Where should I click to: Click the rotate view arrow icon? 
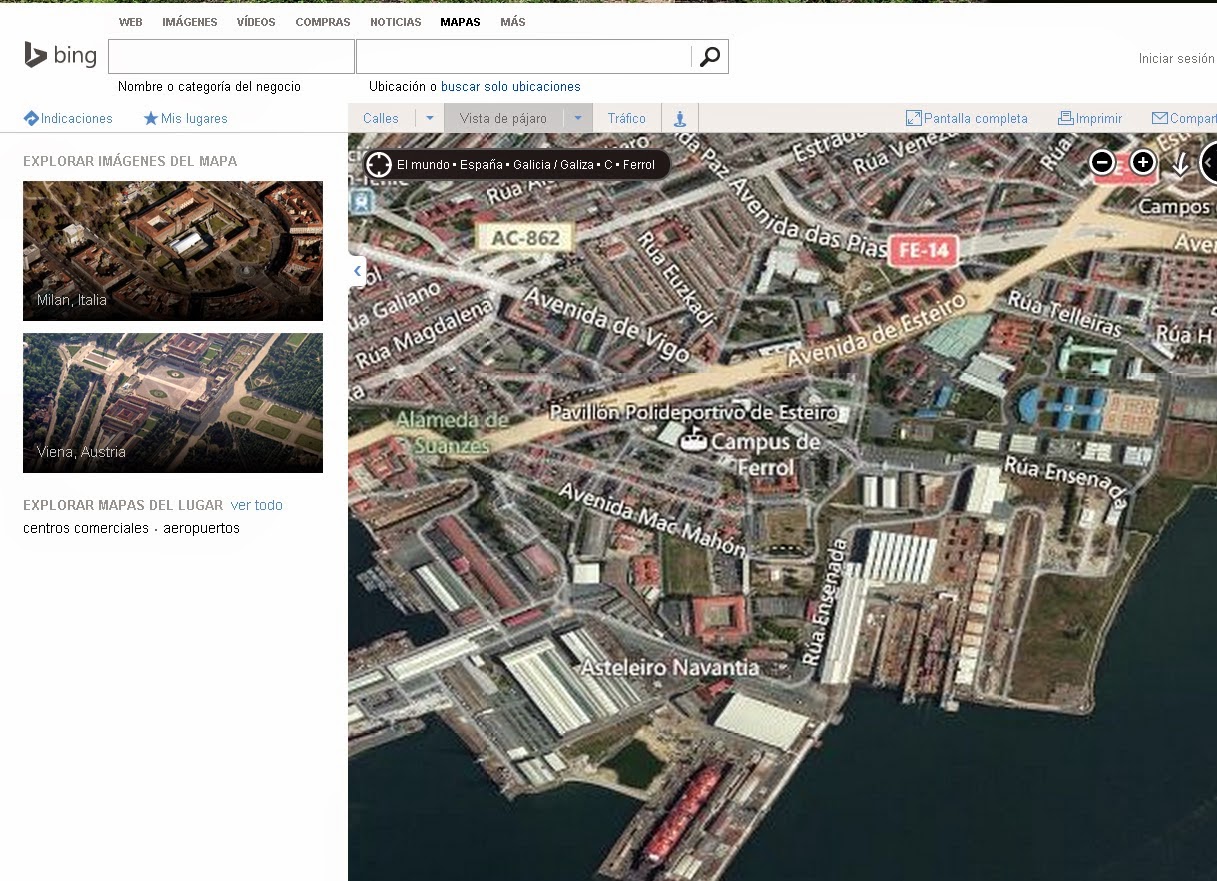coord(1180,163)
